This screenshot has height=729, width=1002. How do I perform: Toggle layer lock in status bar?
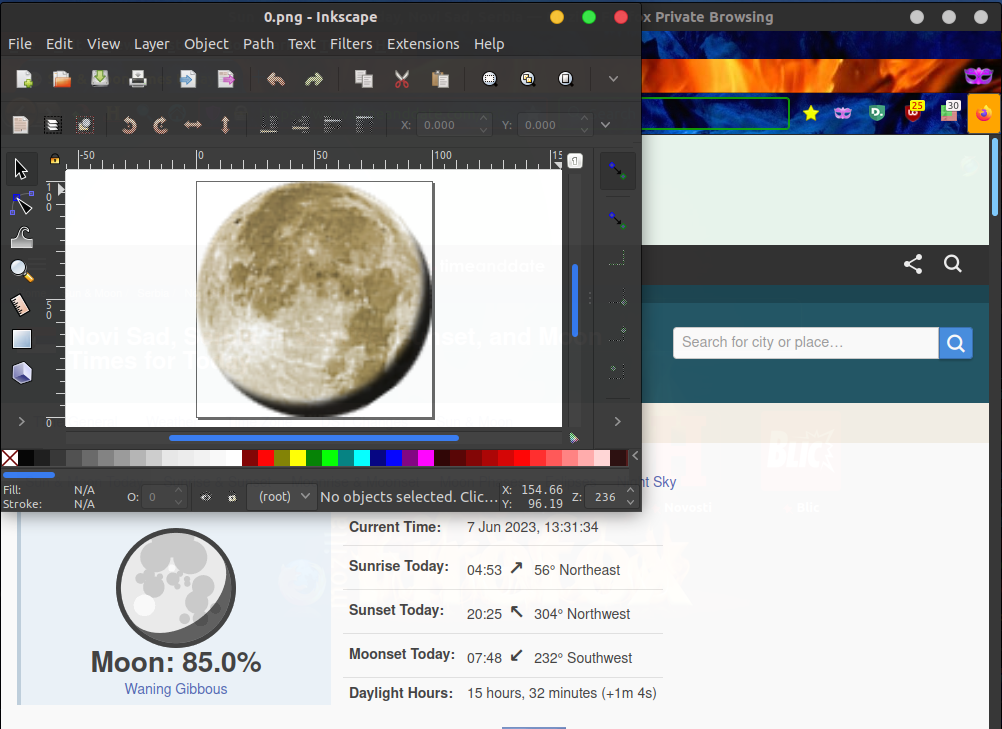click(x=233, y=497)
